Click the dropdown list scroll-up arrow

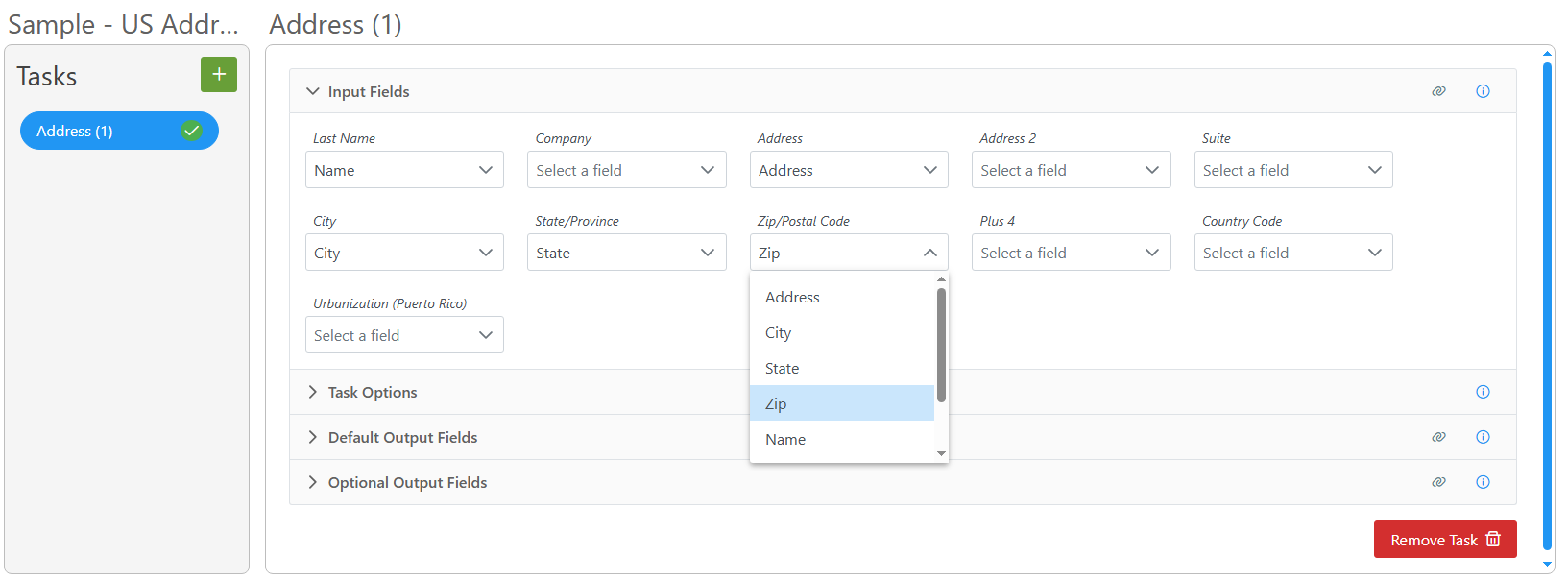[x=941, y=279]
